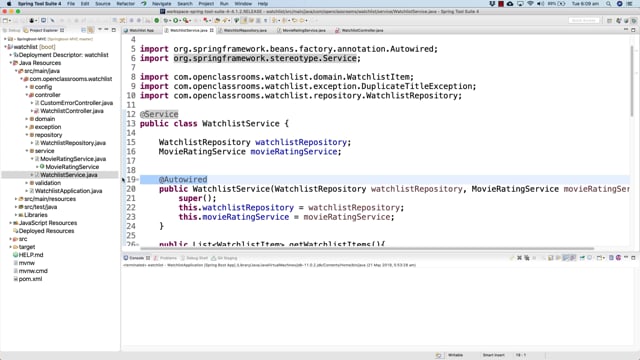640x360 pixels.
Task: Toggle Link with Editor in Project Explorer
Action: [x=91, y=30]
